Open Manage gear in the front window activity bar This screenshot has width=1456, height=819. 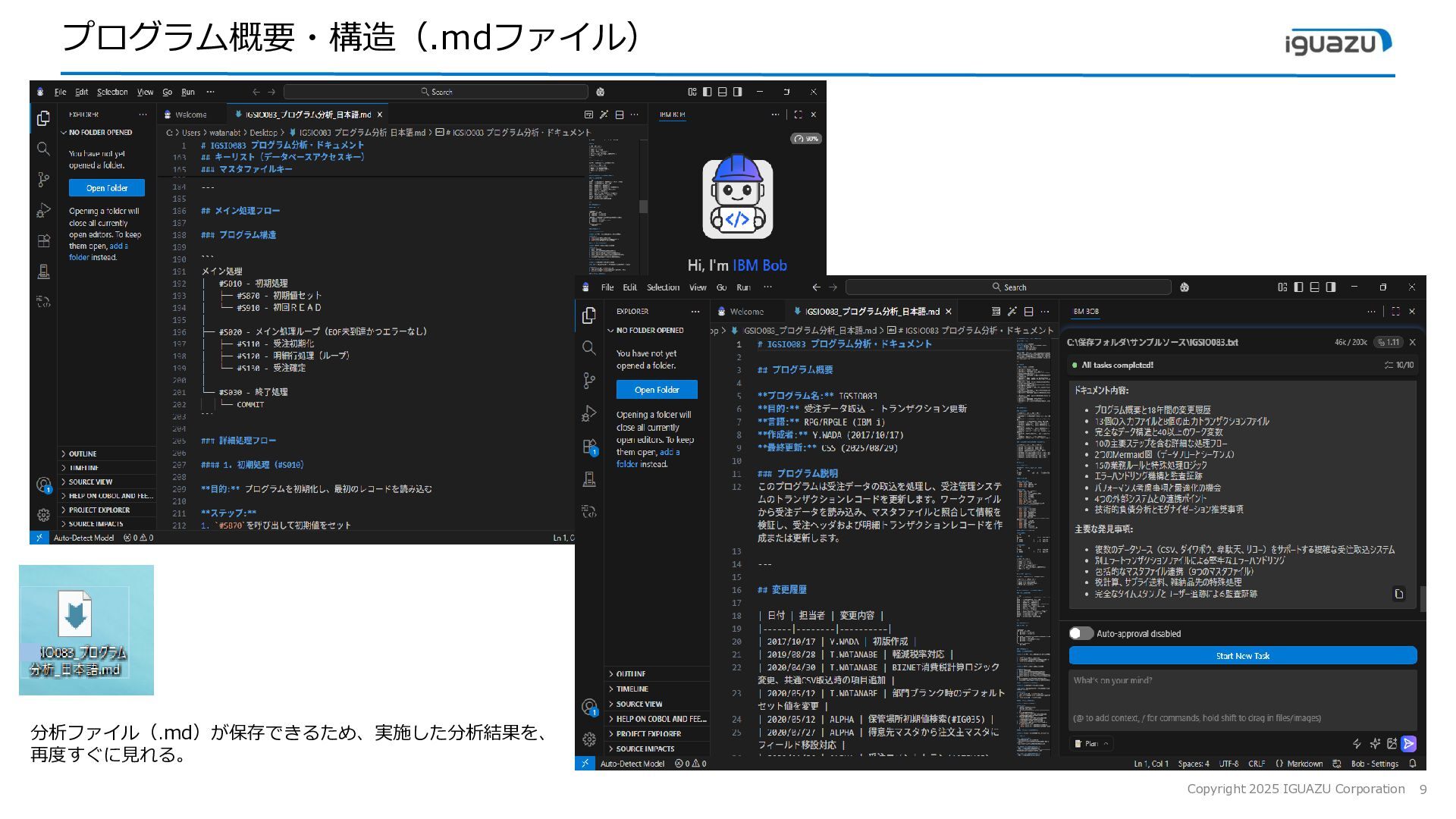pyautogui.click(x=589, y=739)
